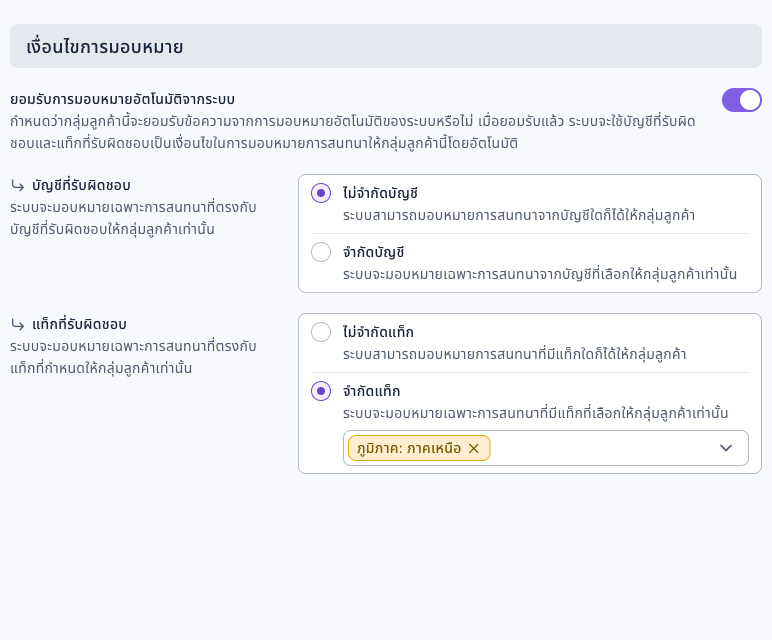This screenshot has width=772, height=640.
Task: Choose the ไม่จำกัดแท็ก radio option
Action: point(321,332)
